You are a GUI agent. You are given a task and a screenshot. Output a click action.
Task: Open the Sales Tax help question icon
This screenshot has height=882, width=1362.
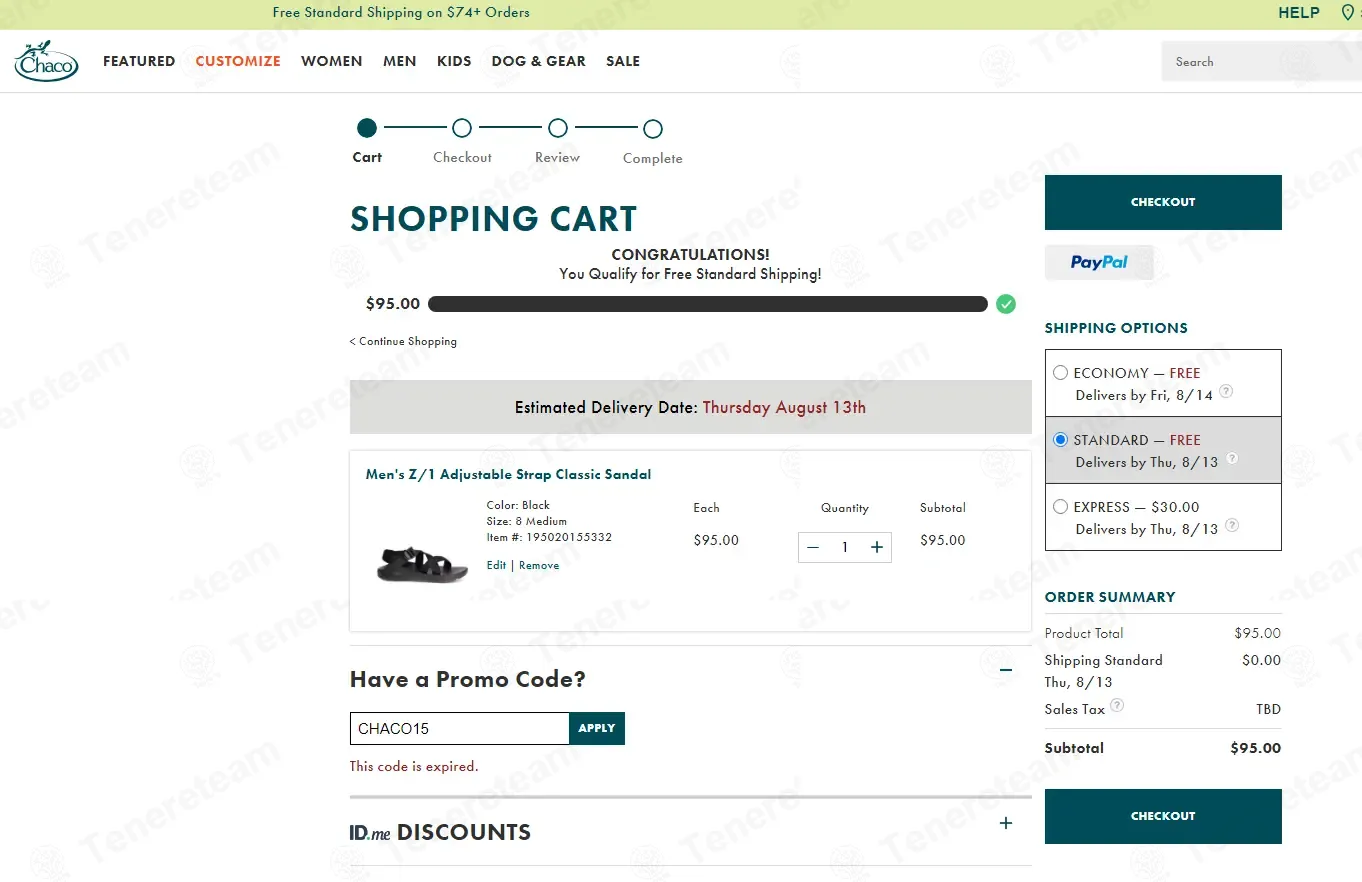pyautogui.click(x=1117, y=705)
